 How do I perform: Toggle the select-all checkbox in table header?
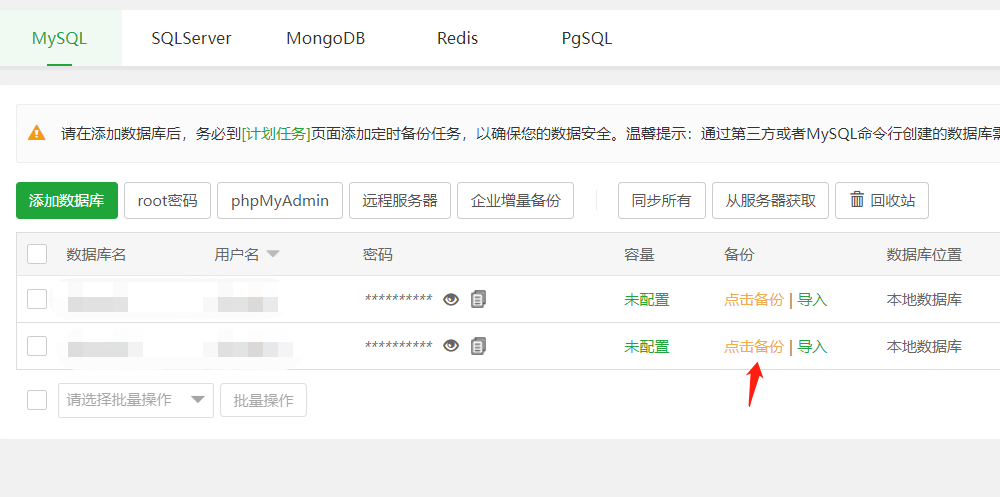[x=37, y=254]
